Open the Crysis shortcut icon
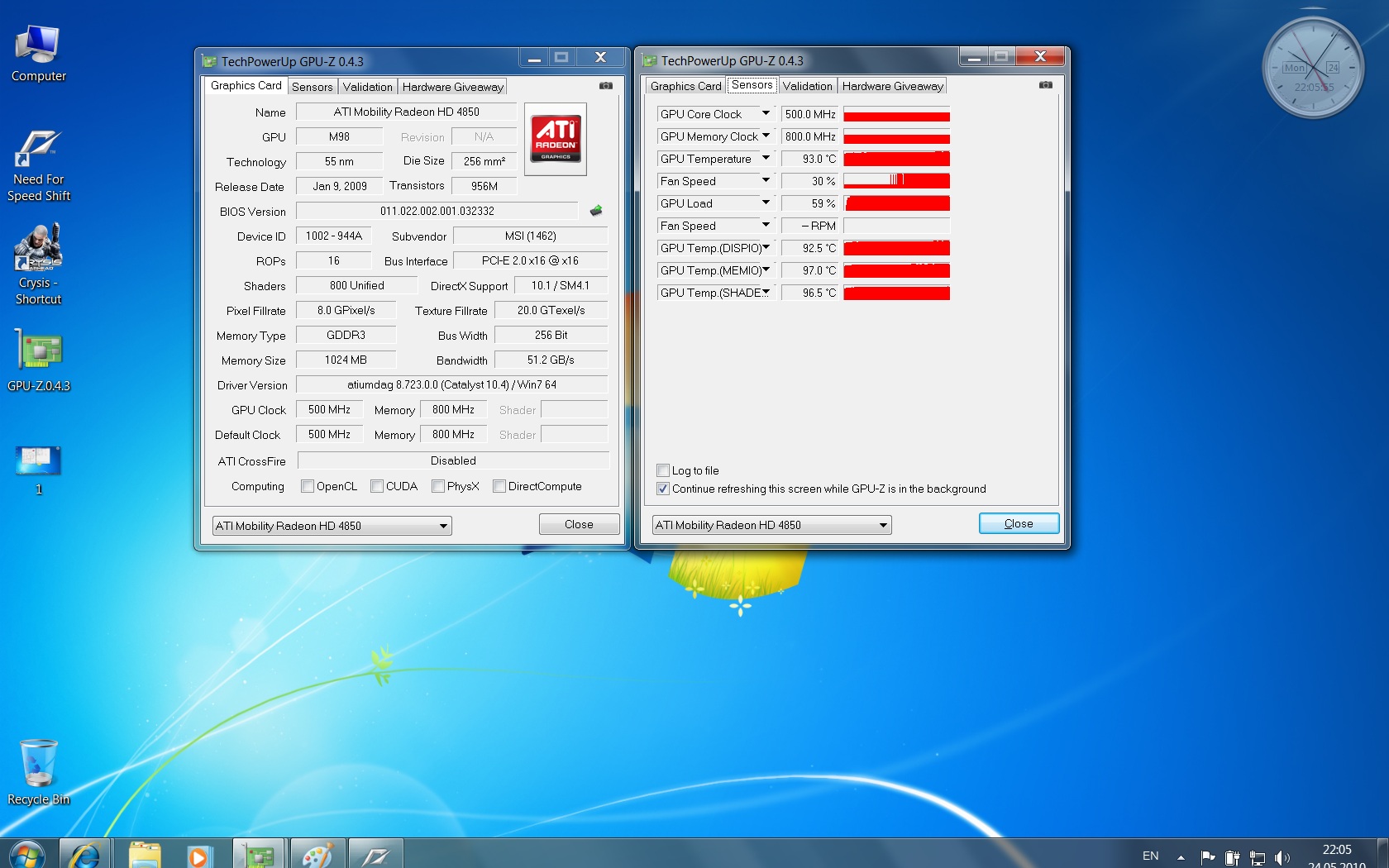1389x868 pixels. click(38, 265)
